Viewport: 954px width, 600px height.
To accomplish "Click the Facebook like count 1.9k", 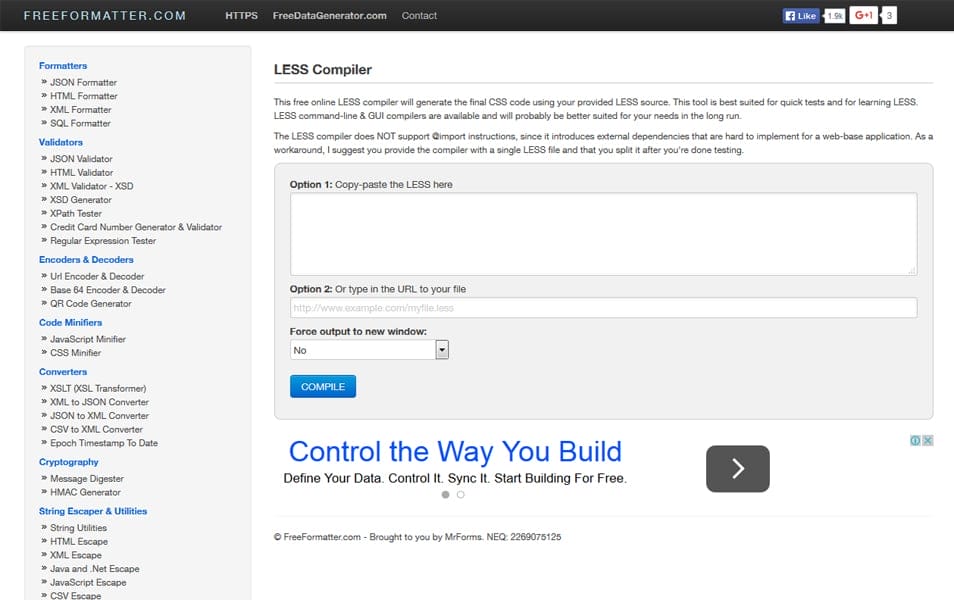I will 835,16.
